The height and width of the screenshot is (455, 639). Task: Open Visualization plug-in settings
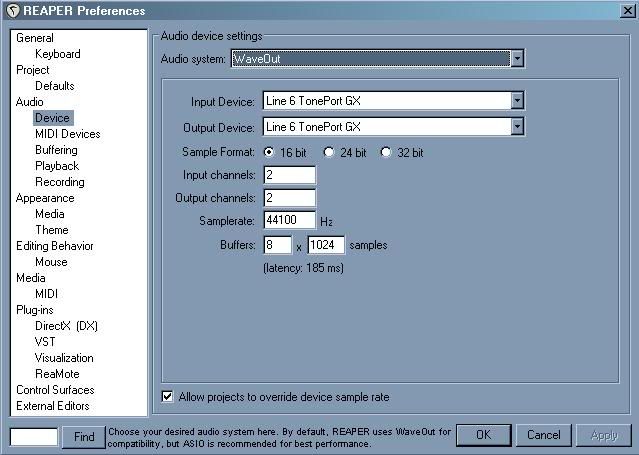pyautogui.click(x=64, y=358)
